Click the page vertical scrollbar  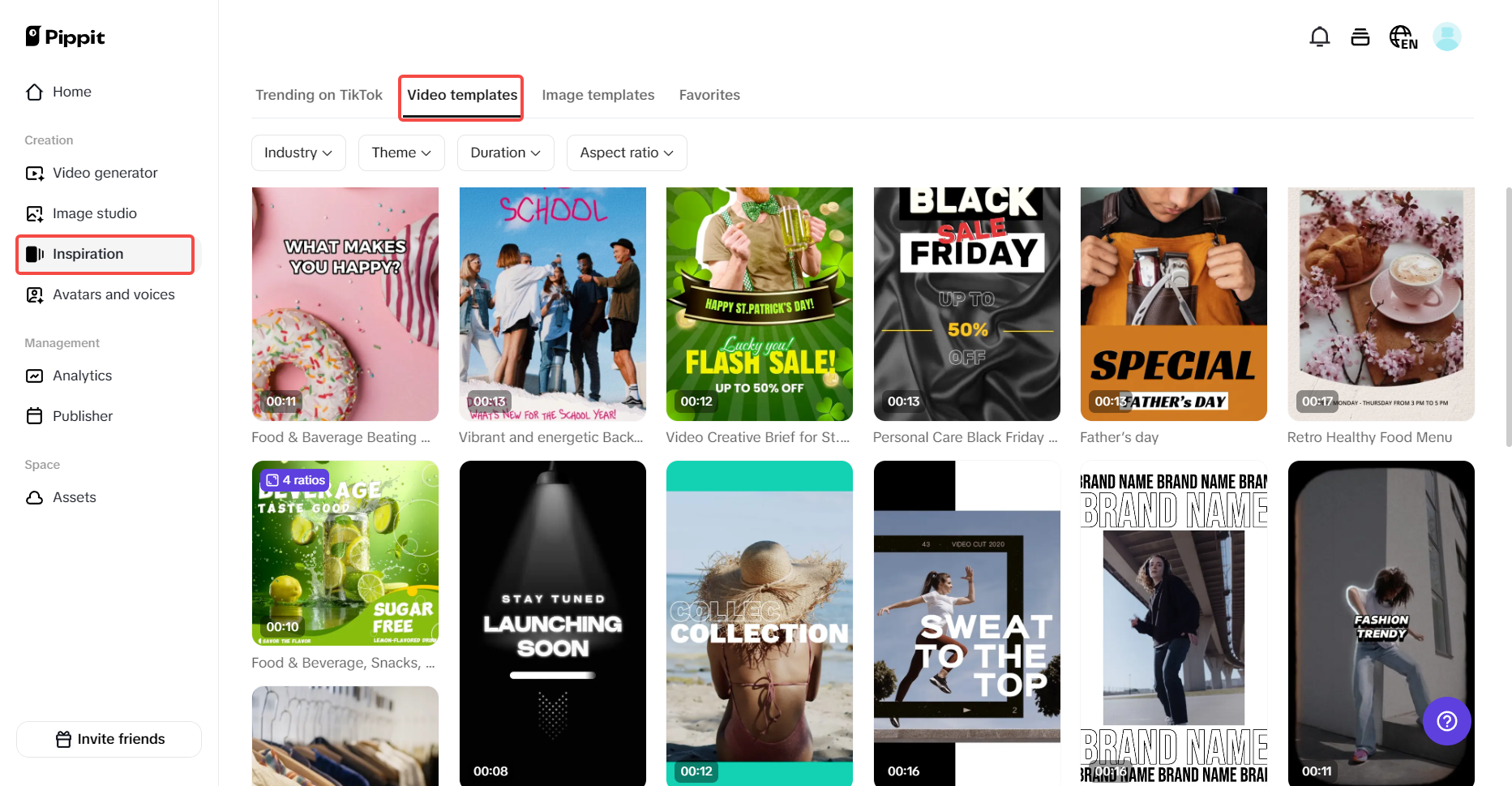[1508, 316]
